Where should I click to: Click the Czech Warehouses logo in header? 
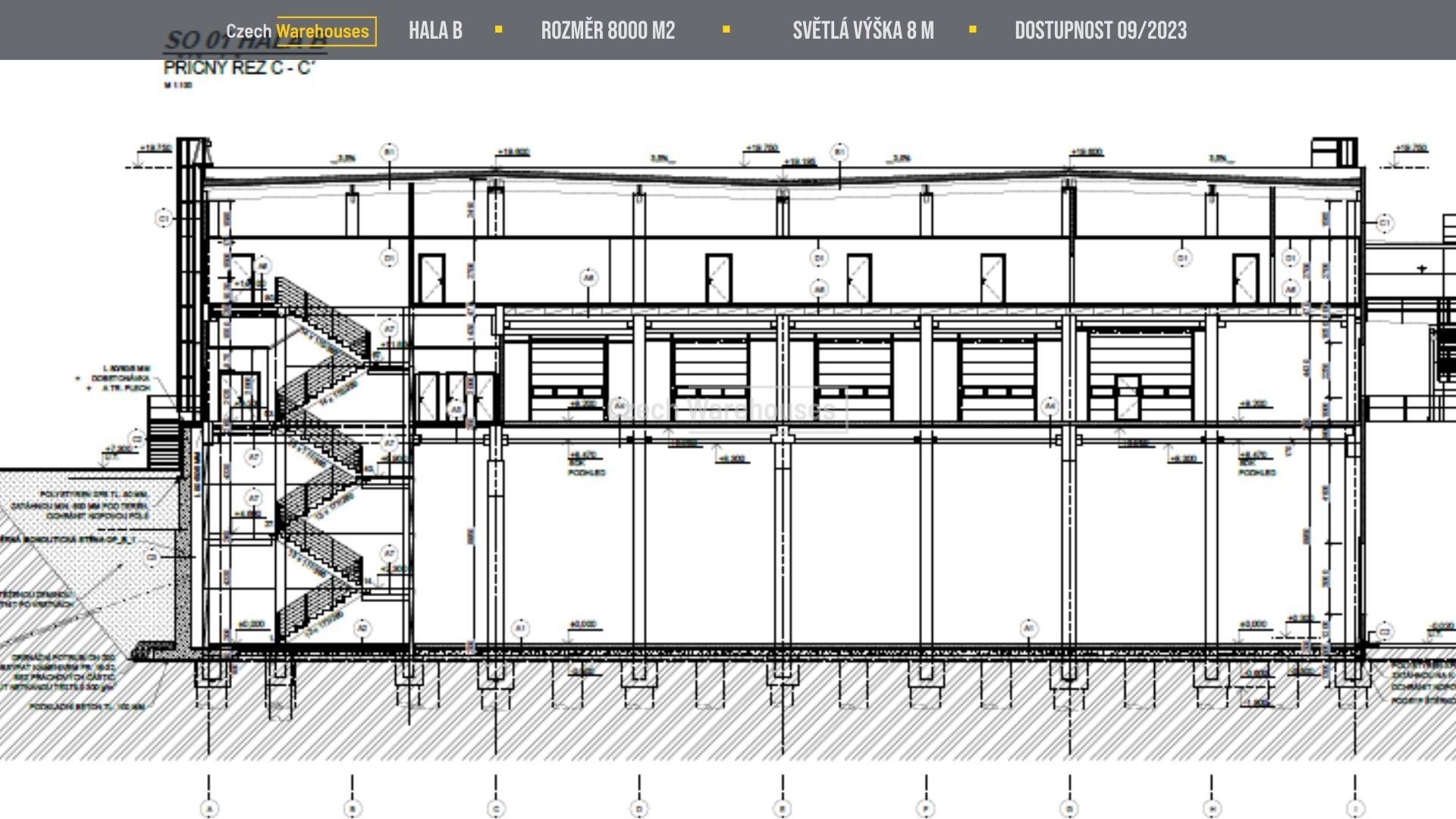click(x=300, y=31)
